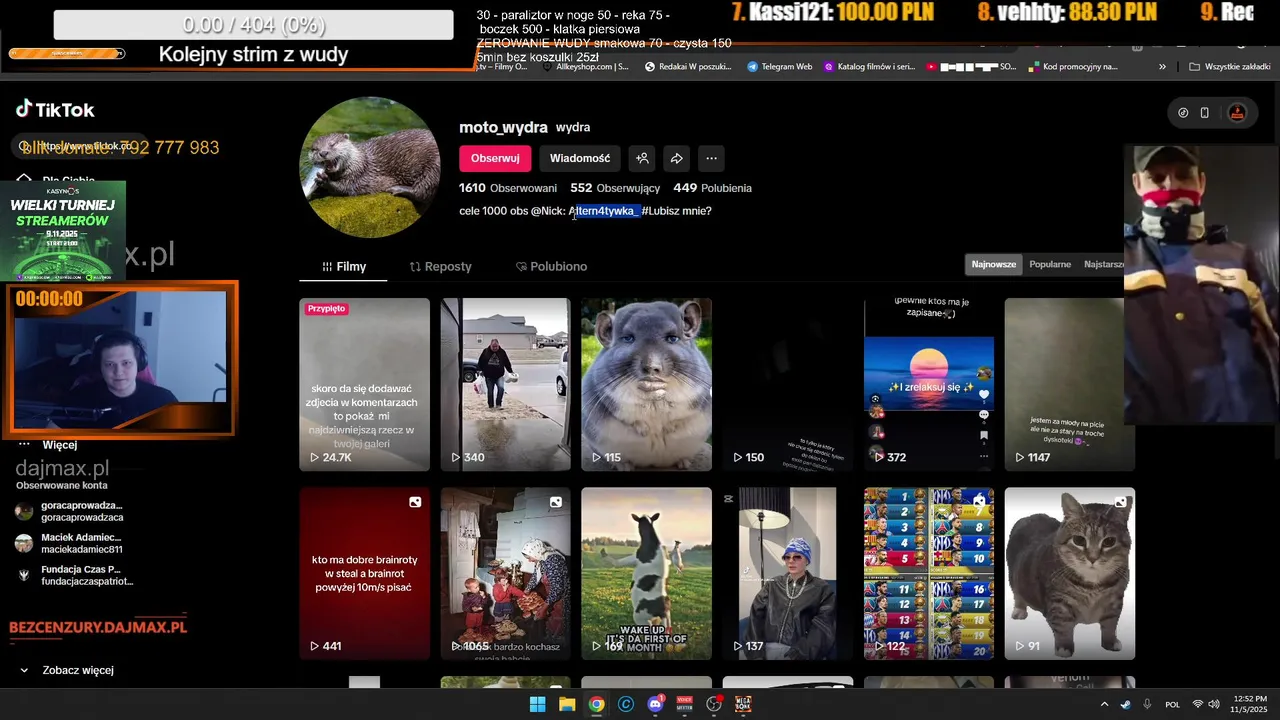
Task: Send message via Wiadomość button
Action: click(580, 158)
